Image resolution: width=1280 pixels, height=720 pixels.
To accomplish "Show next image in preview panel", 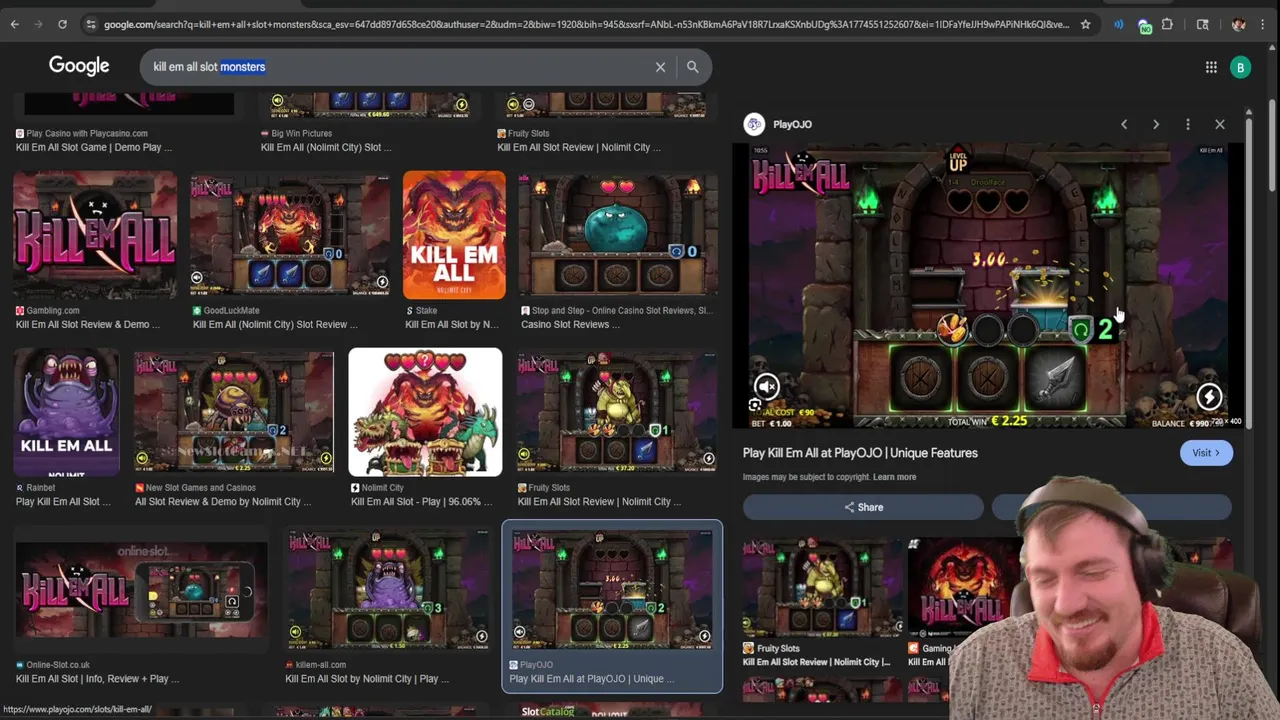I will click(1156, 124).
